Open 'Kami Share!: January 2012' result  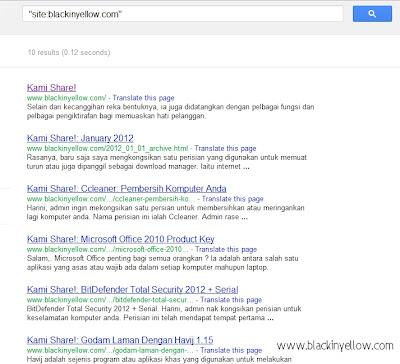pyautogui.click(x=80, y=138)
